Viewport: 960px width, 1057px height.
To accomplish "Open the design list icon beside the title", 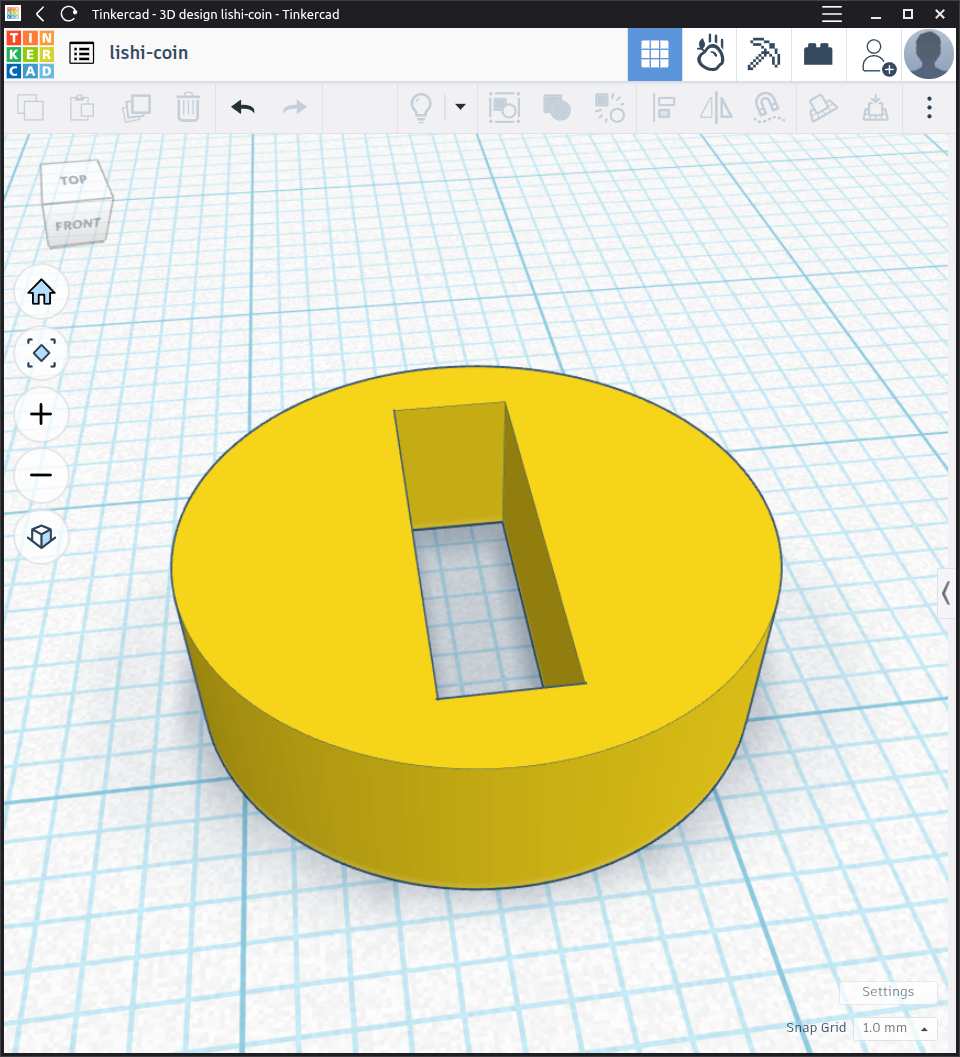I will [82, 54].
